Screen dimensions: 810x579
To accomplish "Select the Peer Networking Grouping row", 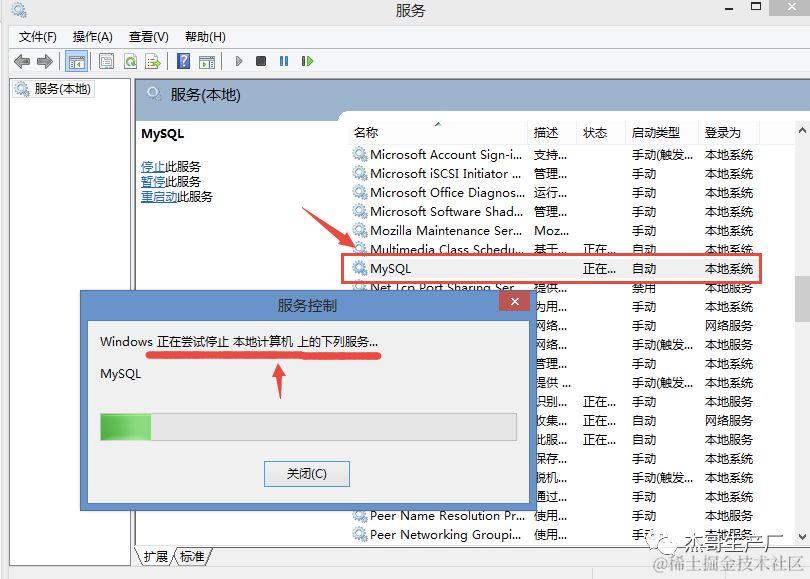I will click(x=553, y=535).
